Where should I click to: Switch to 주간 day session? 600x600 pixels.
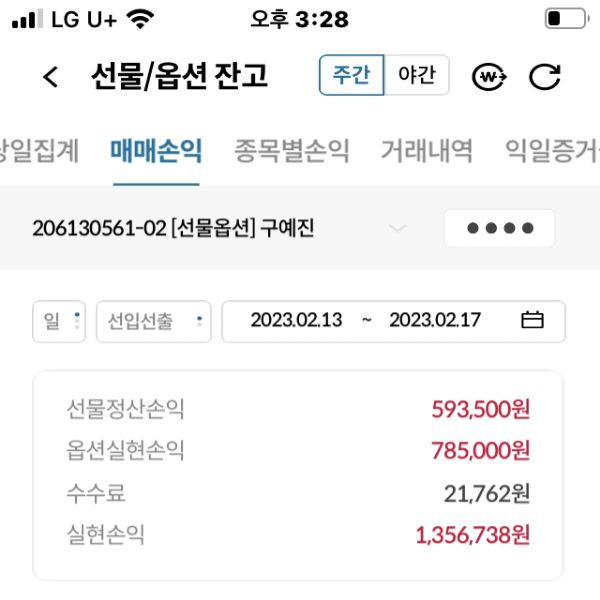[351, 76]
